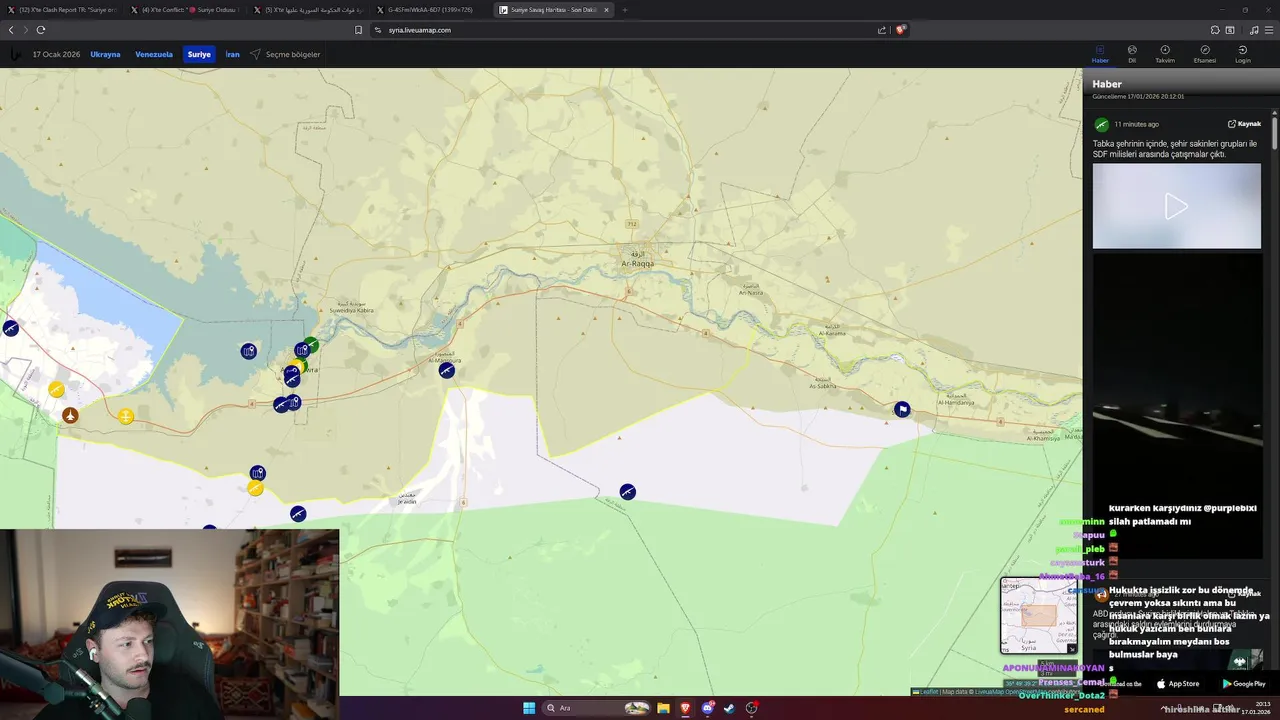Bookmark this page with the bookmark icon
Image resolution: width=1280 pixels, height=720 pixels.
coord(359,30)
